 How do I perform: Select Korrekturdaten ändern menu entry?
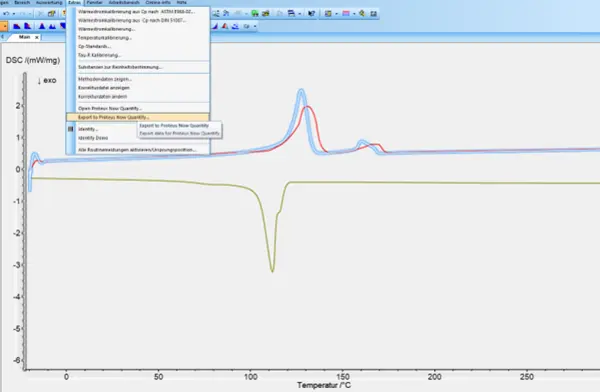pos(138,96)
